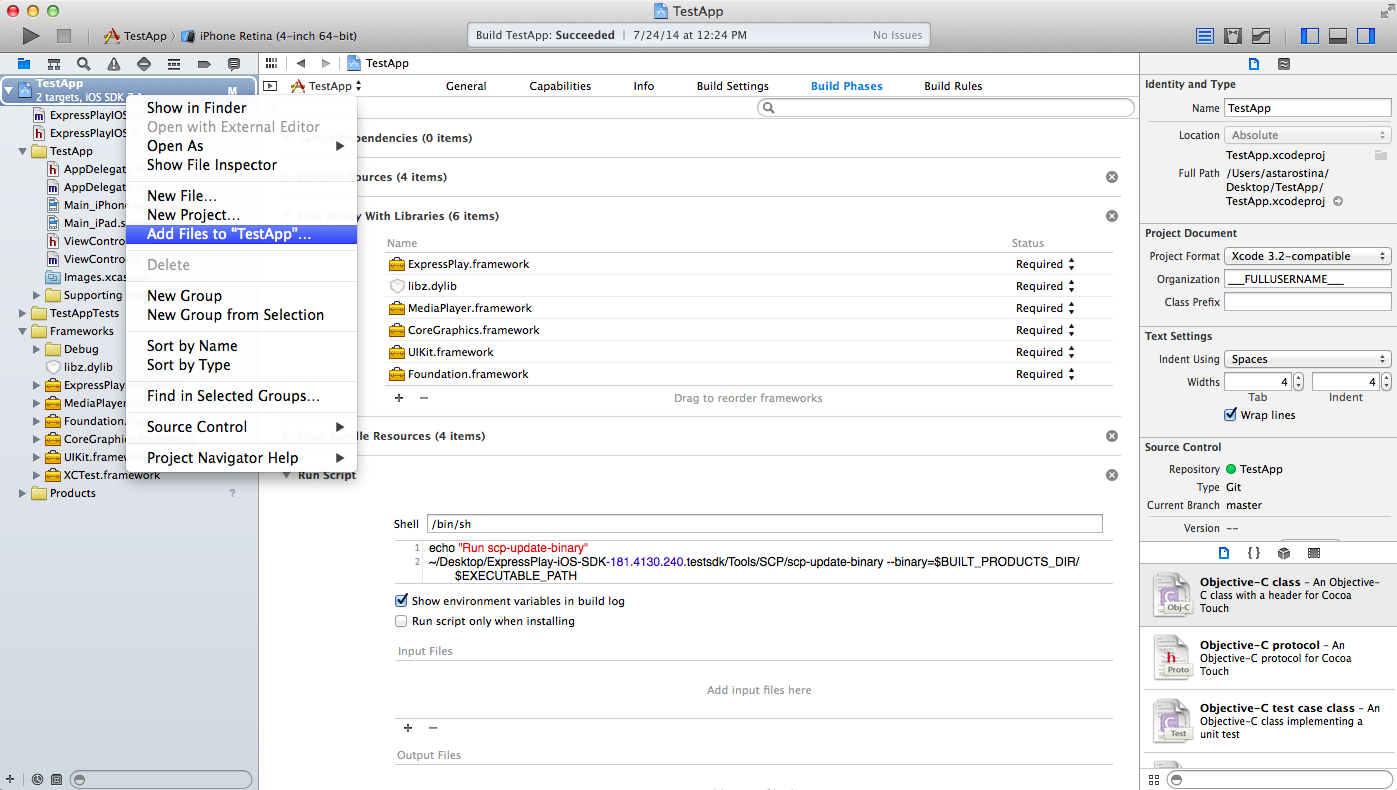Open the Project Format dropdown

[1308, 256]
